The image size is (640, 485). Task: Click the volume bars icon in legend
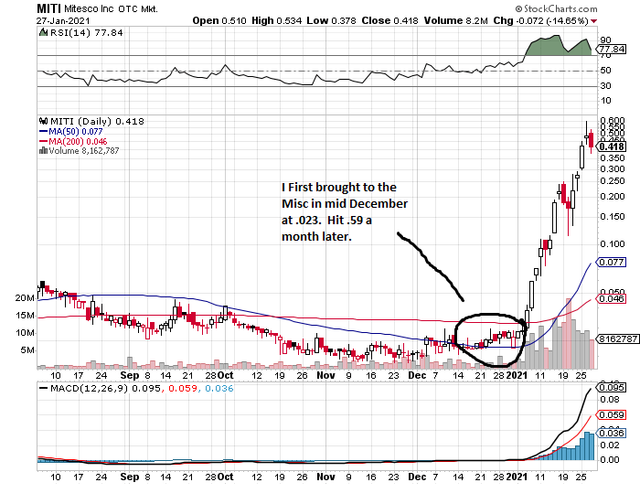point(43,151)
